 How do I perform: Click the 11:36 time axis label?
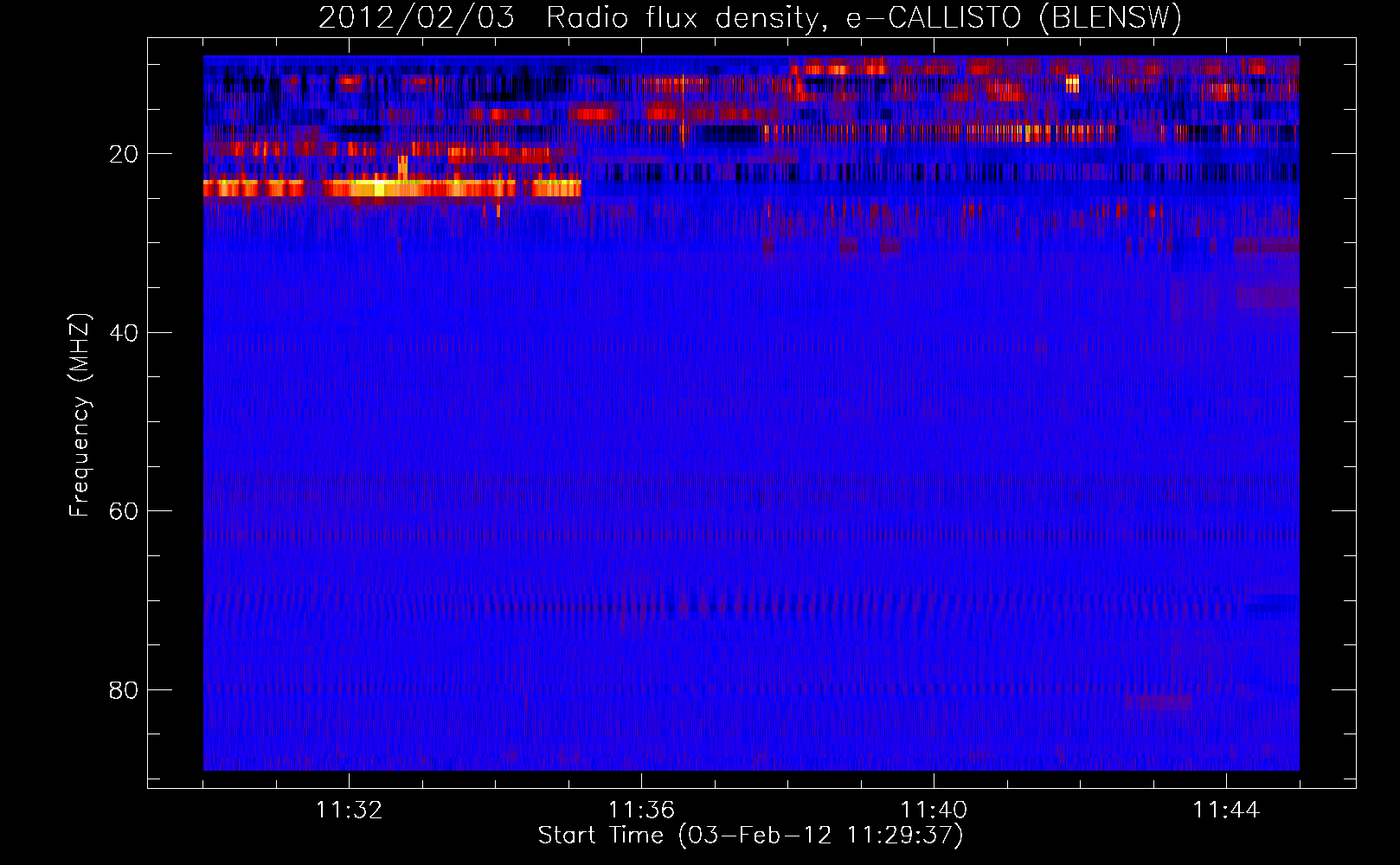(x=641, y=811)
